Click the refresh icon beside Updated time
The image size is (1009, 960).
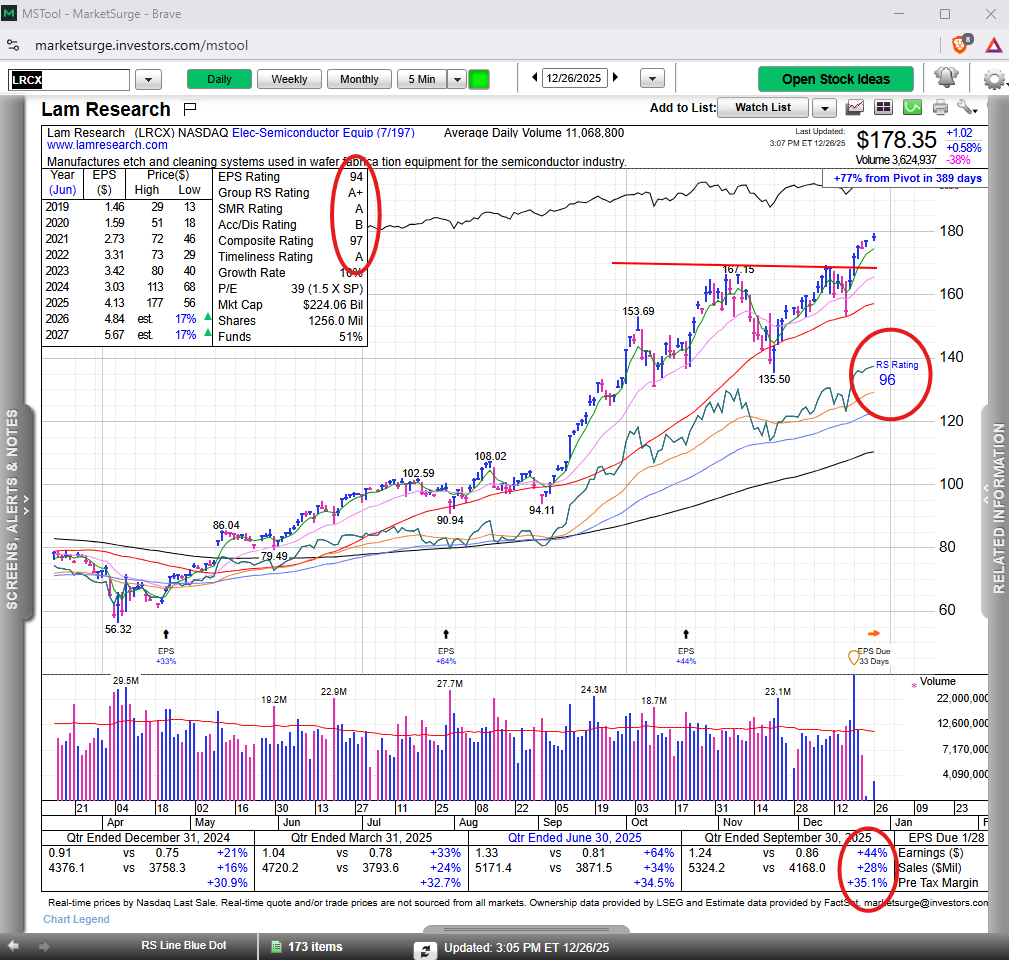coord(425,950)
